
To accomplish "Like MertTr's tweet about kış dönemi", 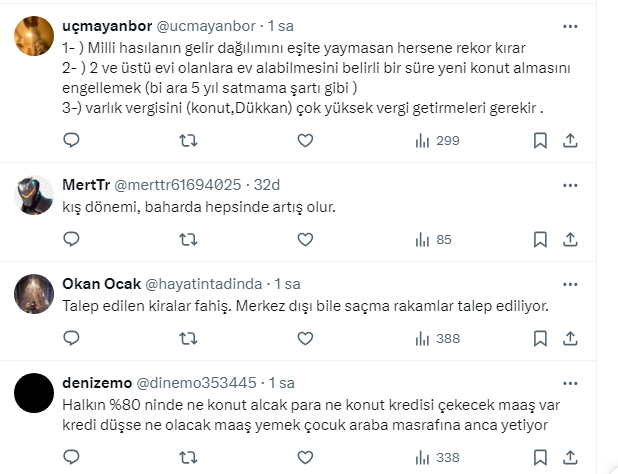I will pos(305,240).
